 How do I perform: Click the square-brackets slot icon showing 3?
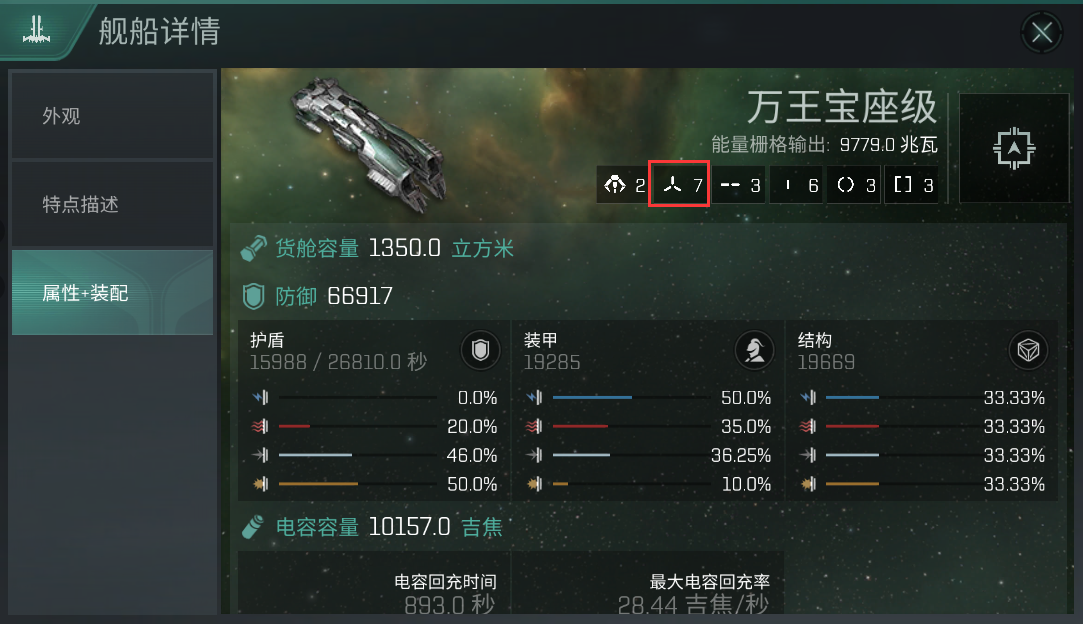pyautogui.click(x=912, y=185)
